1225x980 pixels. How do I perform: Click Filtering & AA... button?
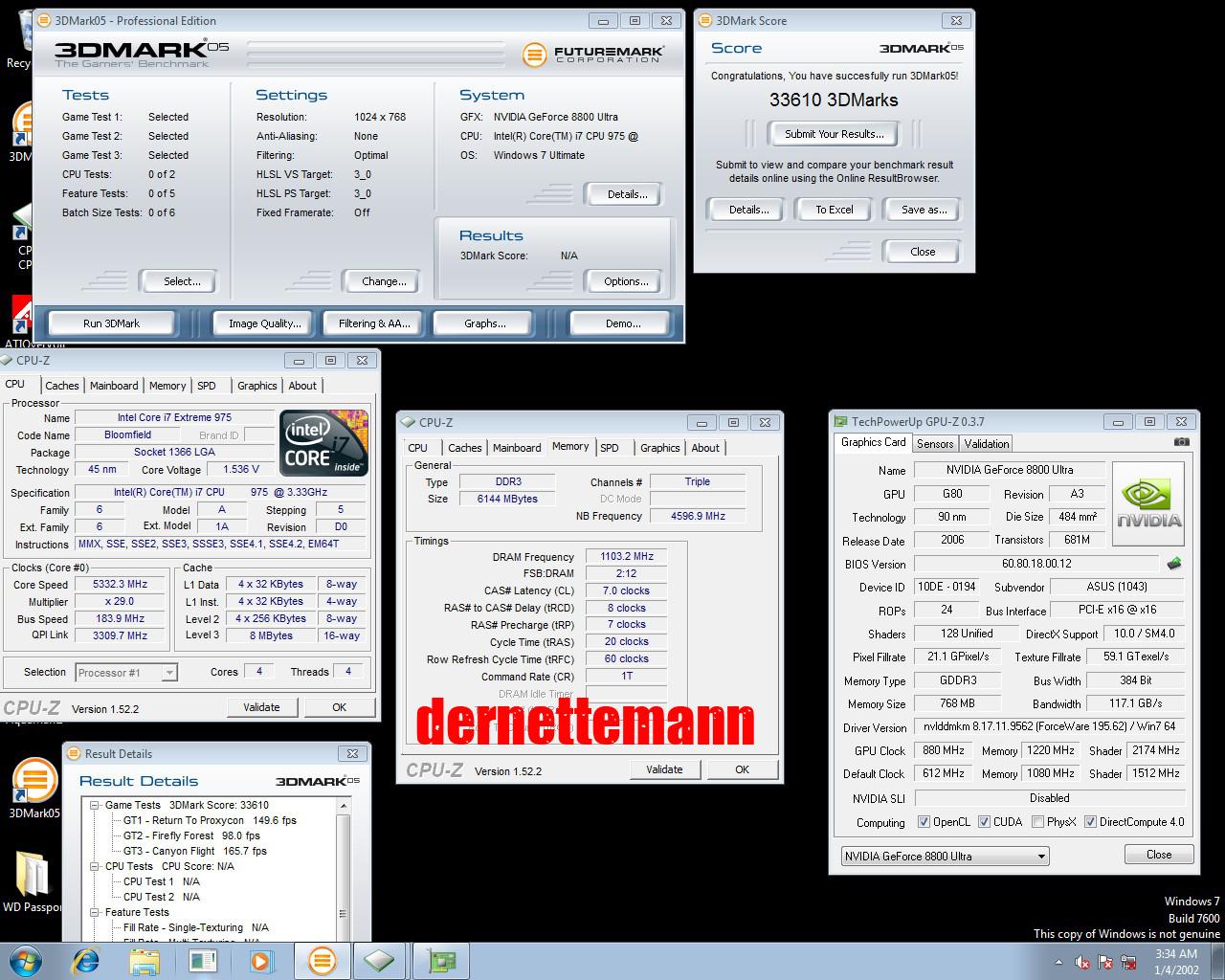pos(374,323)
